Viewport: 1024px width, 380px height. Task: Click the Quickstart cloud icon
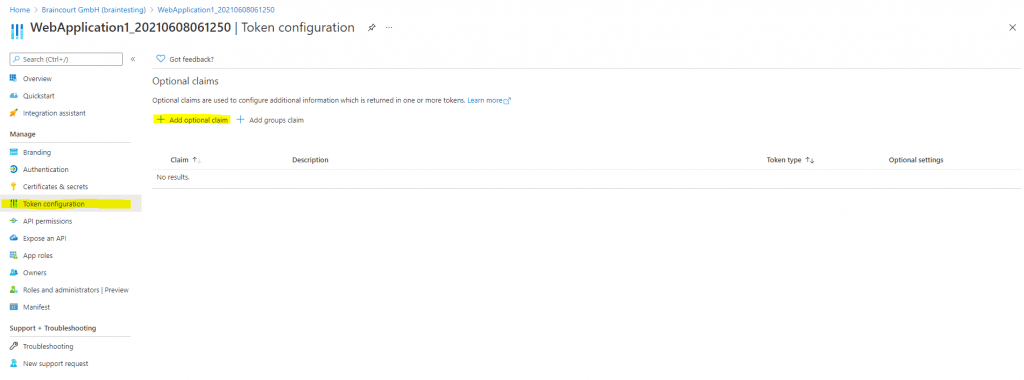(14, 96)
